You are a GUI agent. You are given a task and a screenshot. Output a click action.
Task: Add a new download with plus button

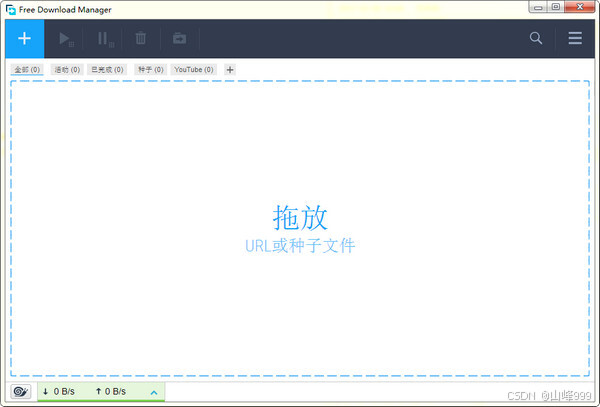tap(24, 39)
